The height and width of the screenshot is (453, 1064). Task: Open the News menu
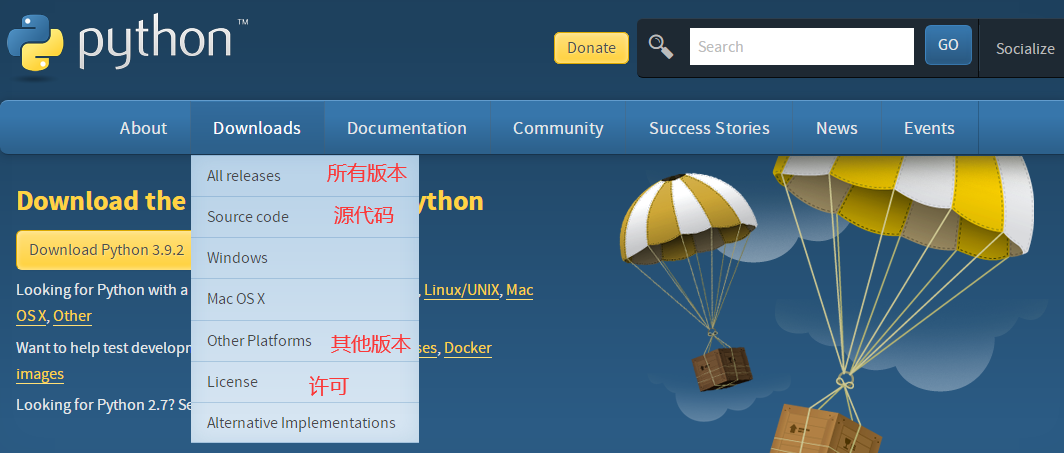coord(837,128)
